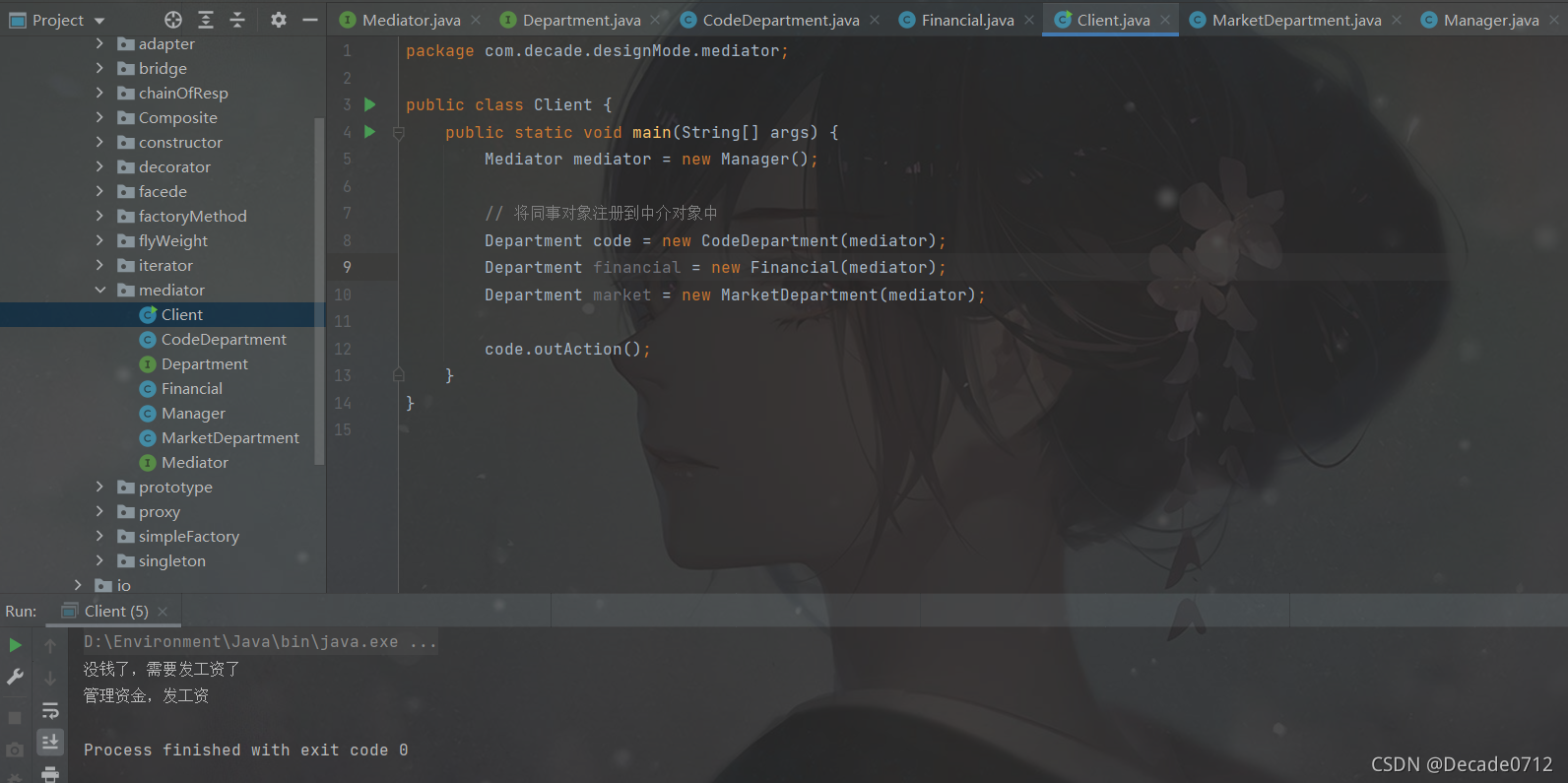Take thread dump camera icon

pos(15,750)
